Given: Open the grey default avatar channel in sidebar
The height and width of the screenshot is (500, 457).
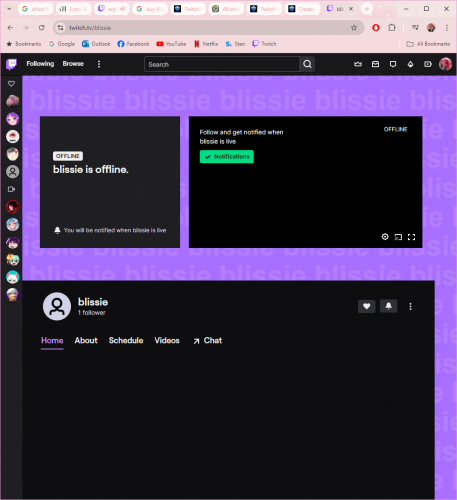Looking at the screenshot, I should [x=13, y=172].
